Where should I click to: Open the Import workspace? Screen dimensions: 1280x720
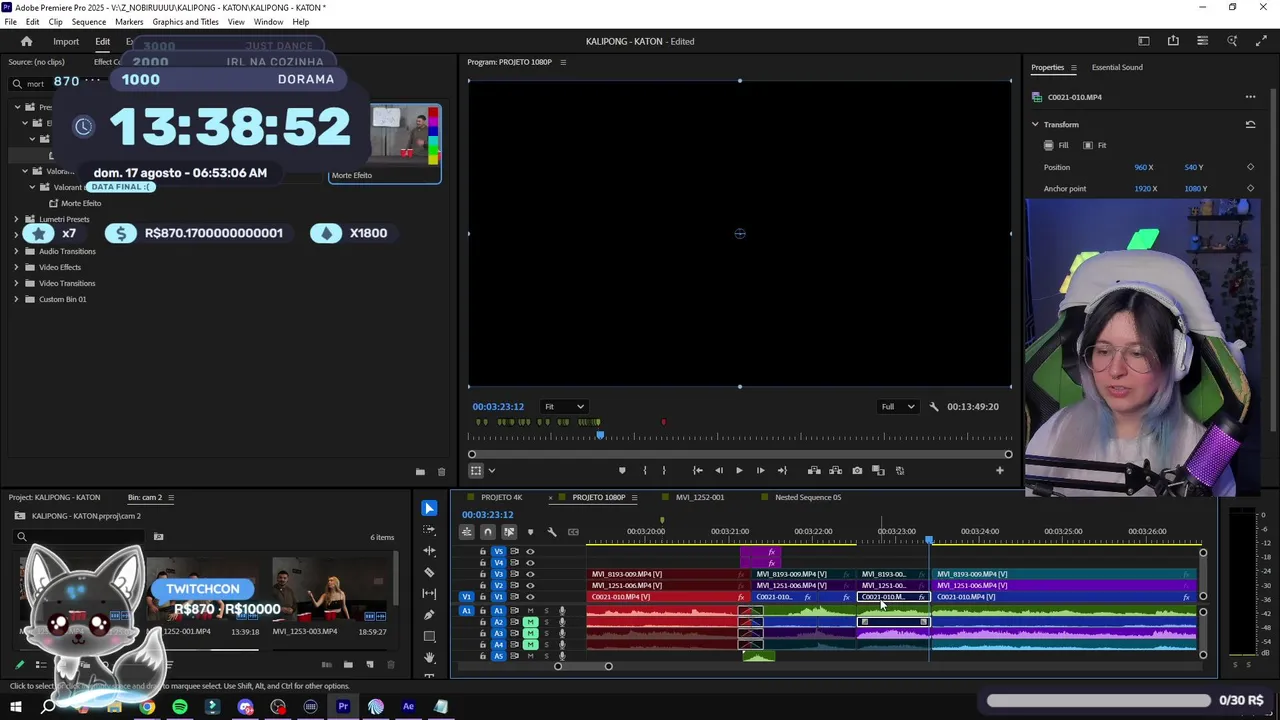66,42
